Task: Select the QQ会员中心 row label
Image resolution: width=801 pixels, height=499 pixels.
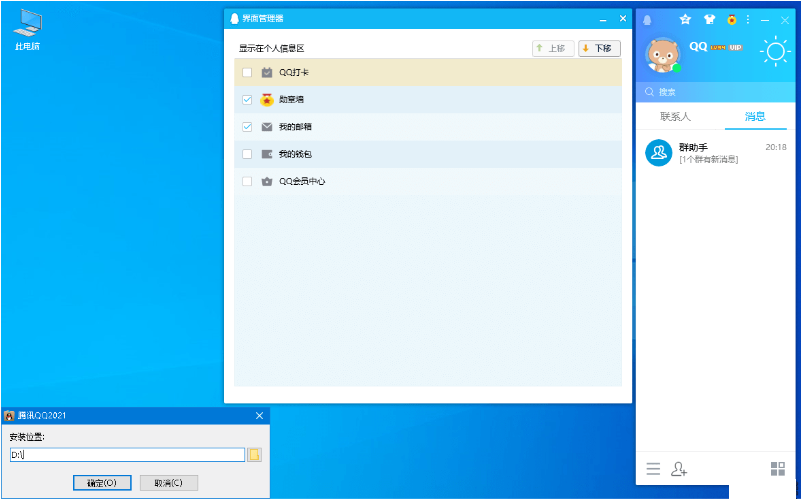Action: (302, 181)
